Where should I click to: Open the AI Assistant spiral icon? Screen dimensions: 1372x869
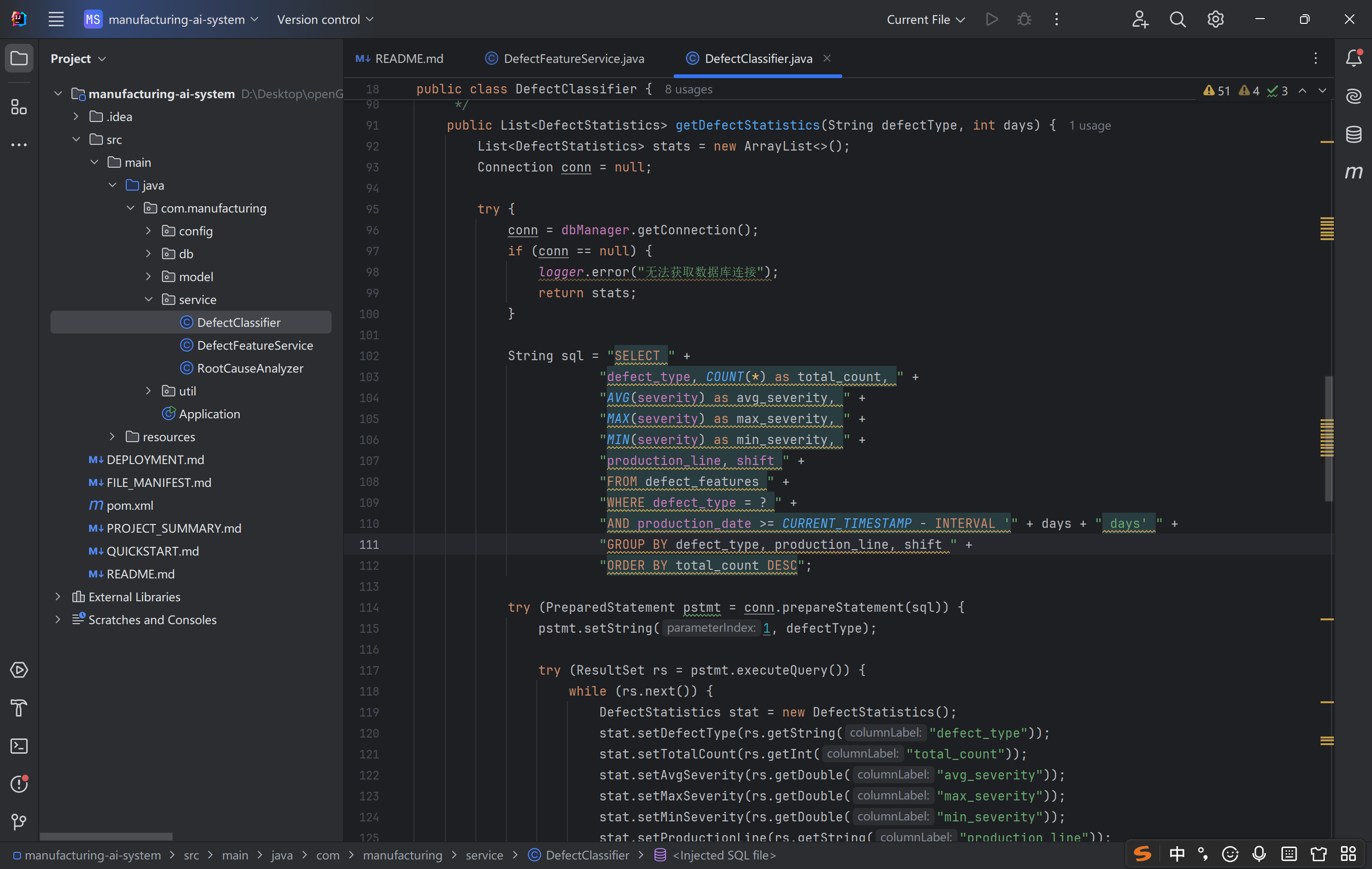tap(1353, 96)
